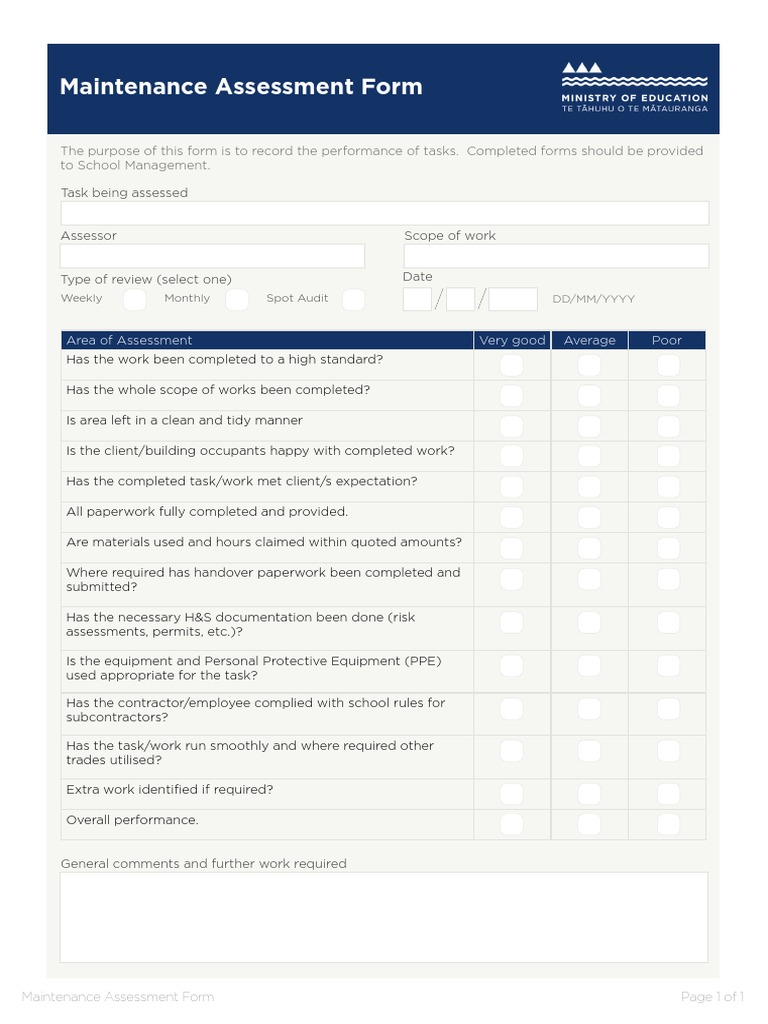Mark Average for whole scope completed
768x1024 pixels.
coord(589,395)
